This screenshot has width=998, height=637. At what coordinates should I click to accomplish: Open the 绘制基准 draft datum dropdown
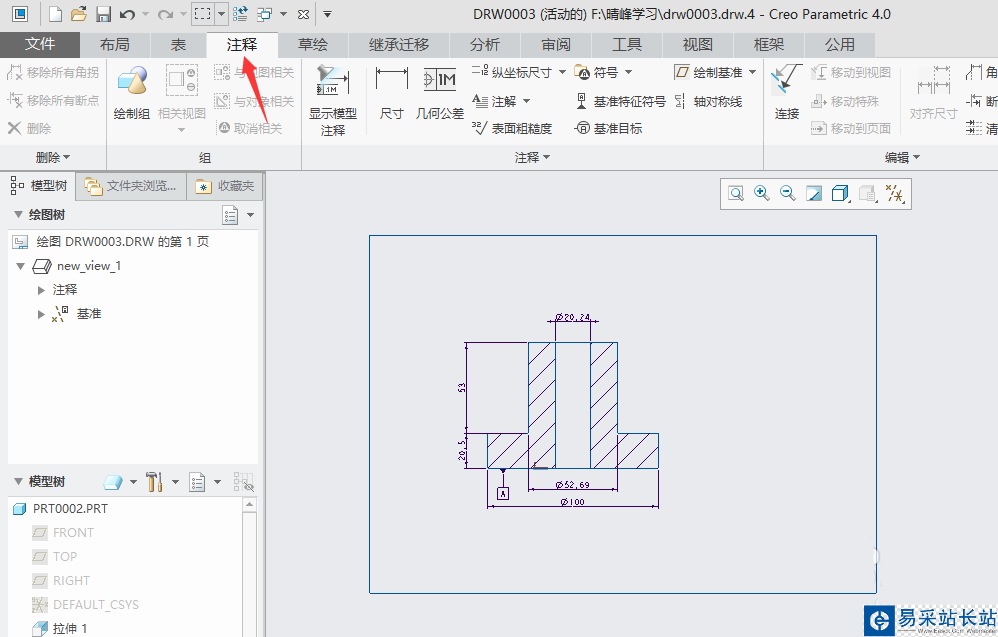(x=752, y=73)
